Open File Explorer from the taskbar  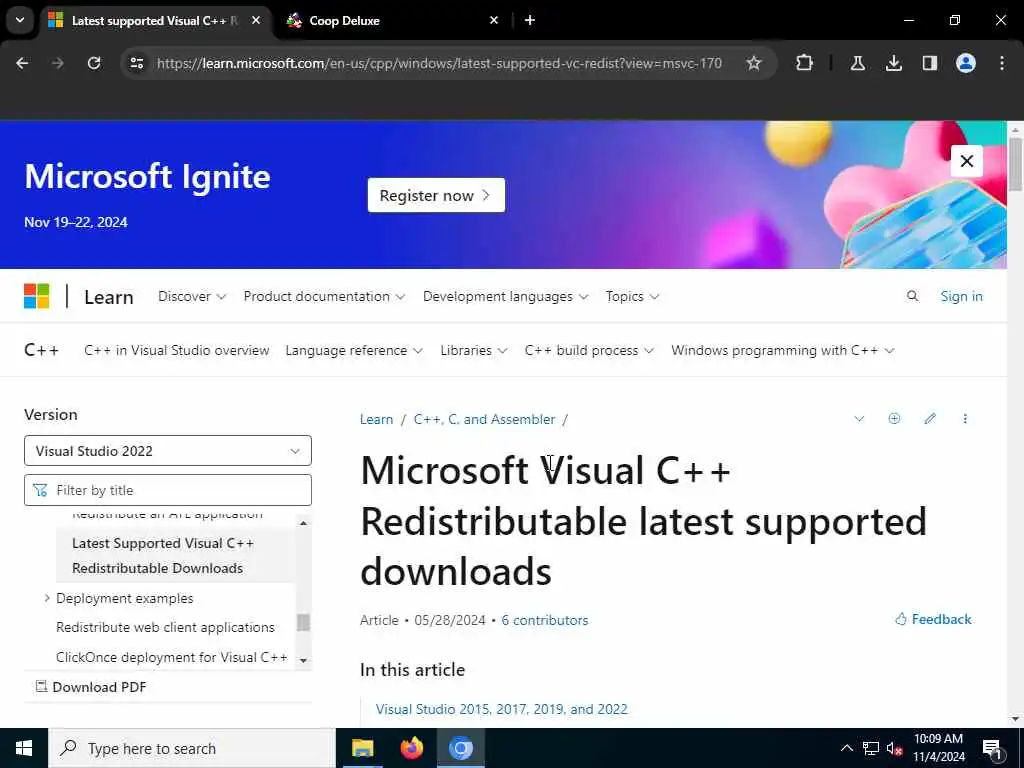362,748
